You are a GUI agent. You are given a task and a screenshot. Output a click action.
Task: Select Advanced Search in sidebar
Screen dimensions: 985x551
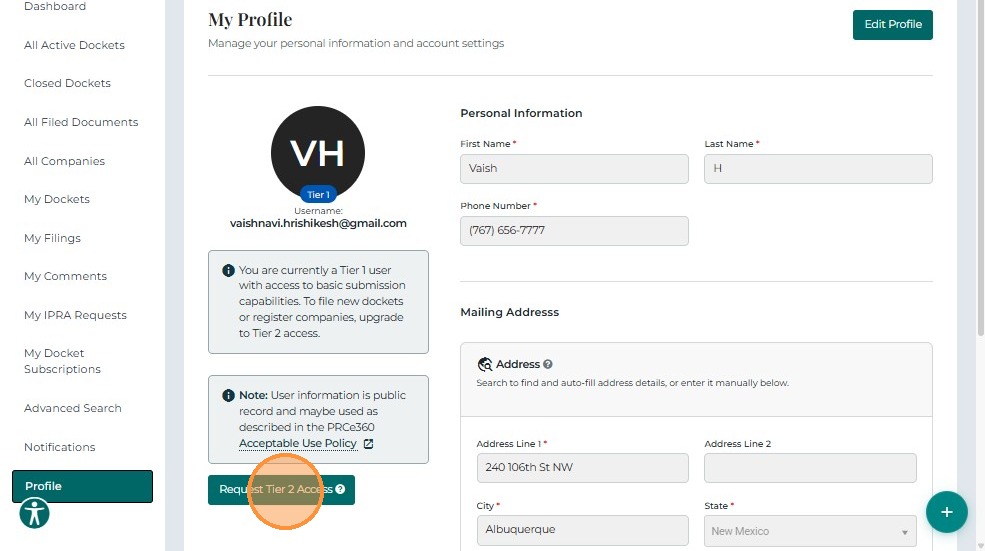(x=73, y=408)
